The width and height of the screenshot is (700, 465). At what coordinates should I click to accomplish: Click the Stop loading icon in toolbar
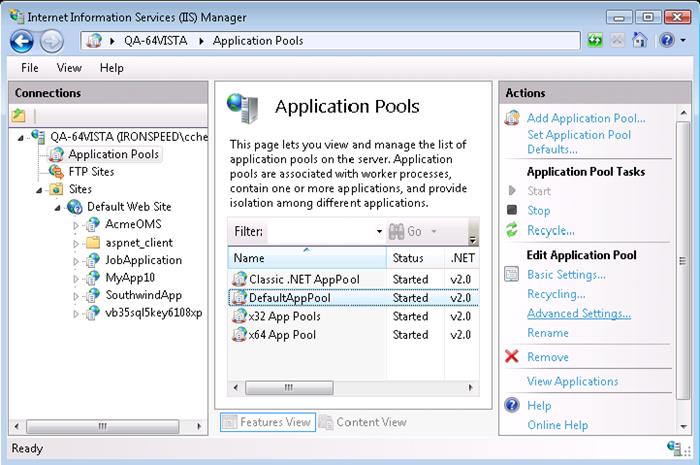(617, 41)
